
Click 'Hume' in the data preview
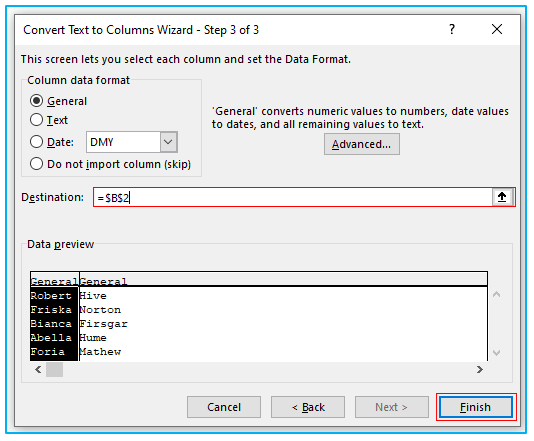point(93,337)
